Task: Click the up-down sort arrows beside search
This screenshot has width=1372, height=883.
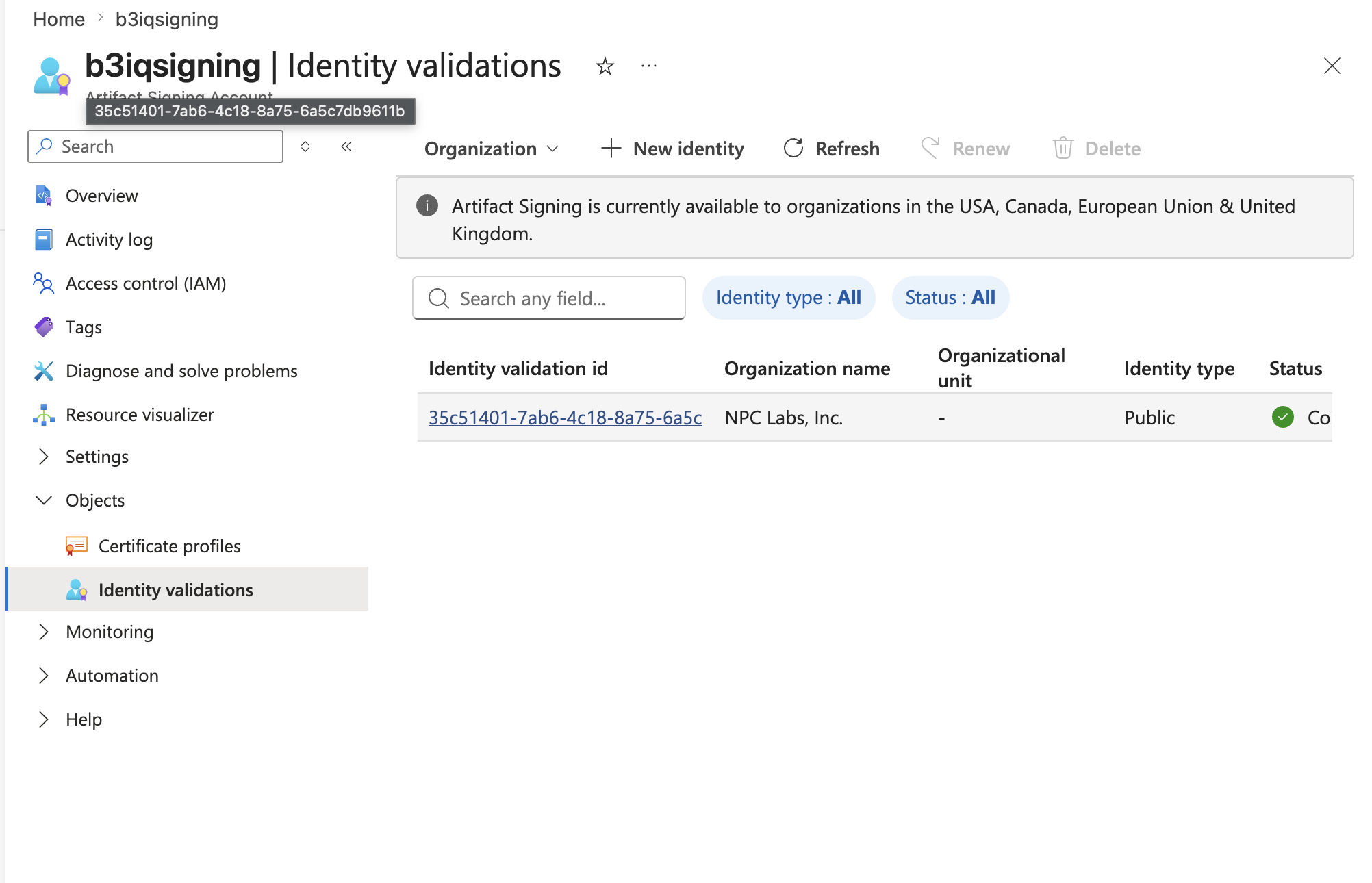Action: point(305,146)
